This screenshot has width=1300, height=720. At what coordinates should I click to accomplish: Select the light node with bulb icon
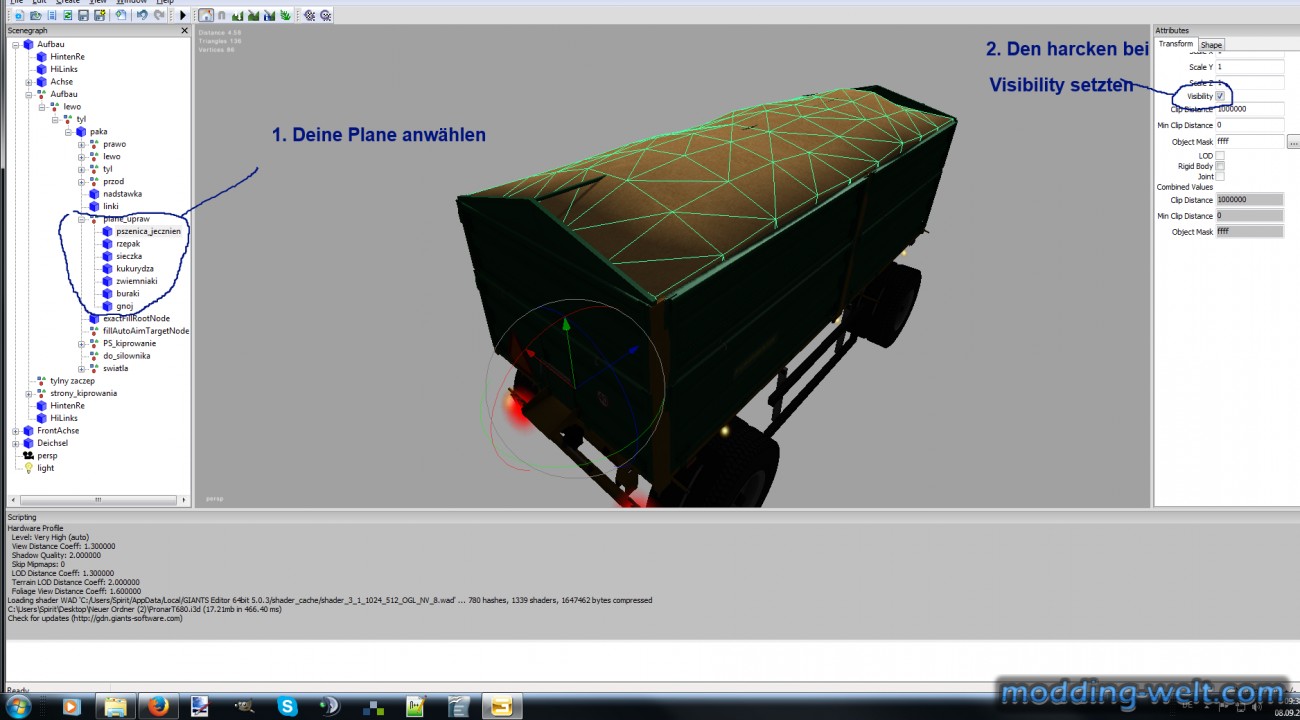pos(46,468)
